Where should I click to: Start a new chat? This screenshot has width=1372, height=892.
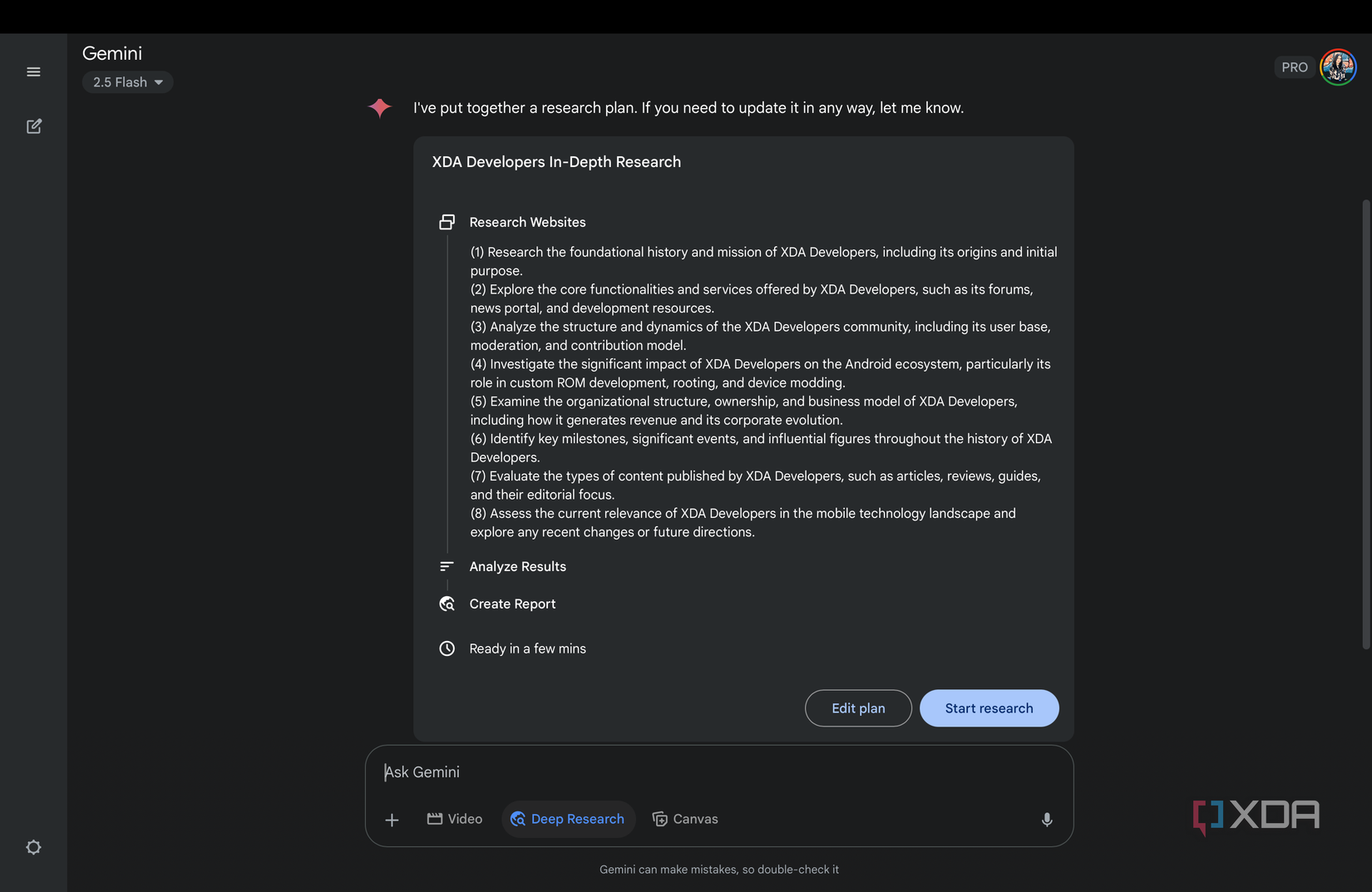(34, 126)
